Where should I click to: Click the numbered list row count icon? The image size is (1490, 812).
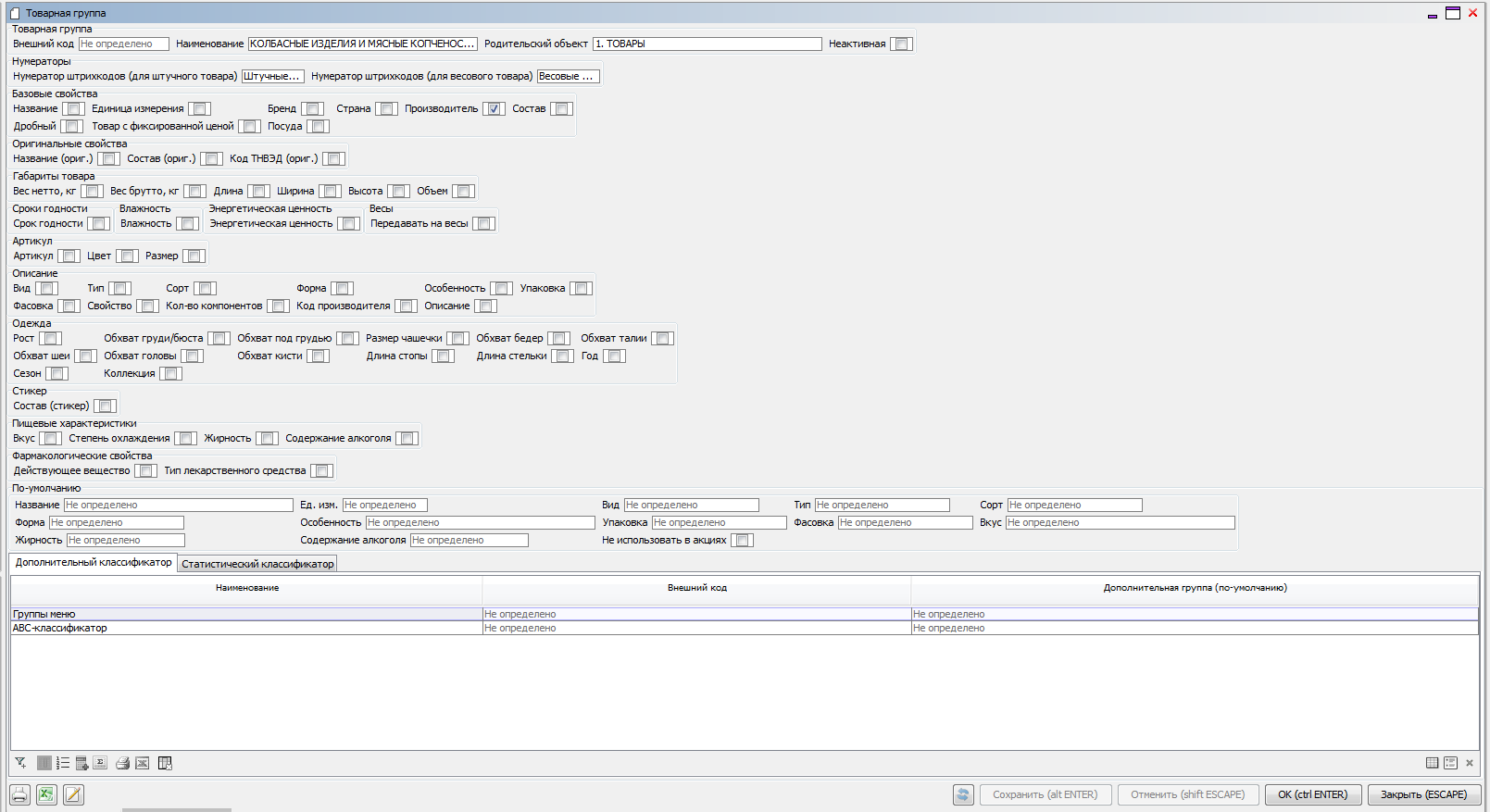point(63,763)
